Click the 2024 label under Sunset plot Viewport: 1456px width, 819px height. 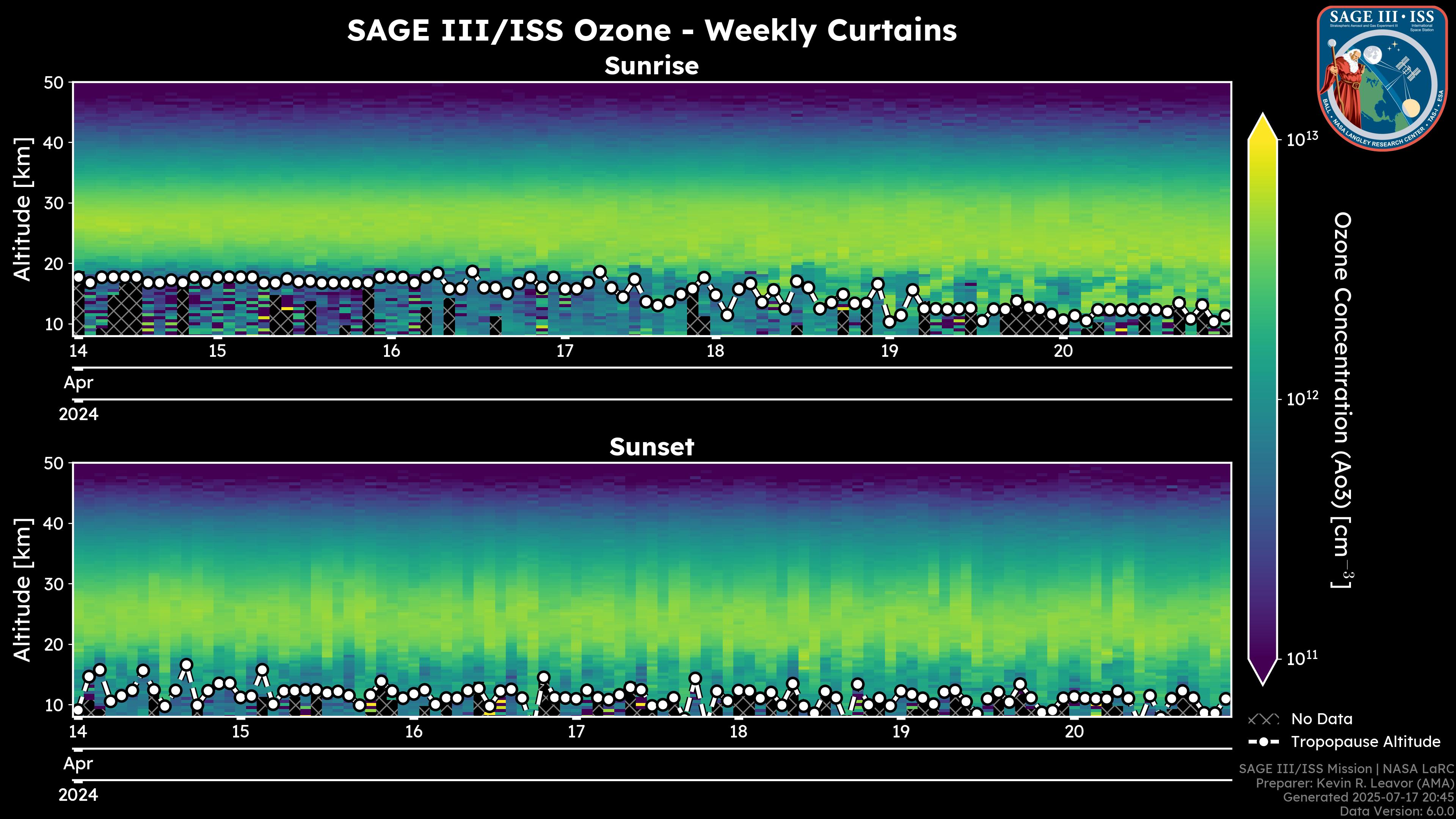tap(78, 795)
